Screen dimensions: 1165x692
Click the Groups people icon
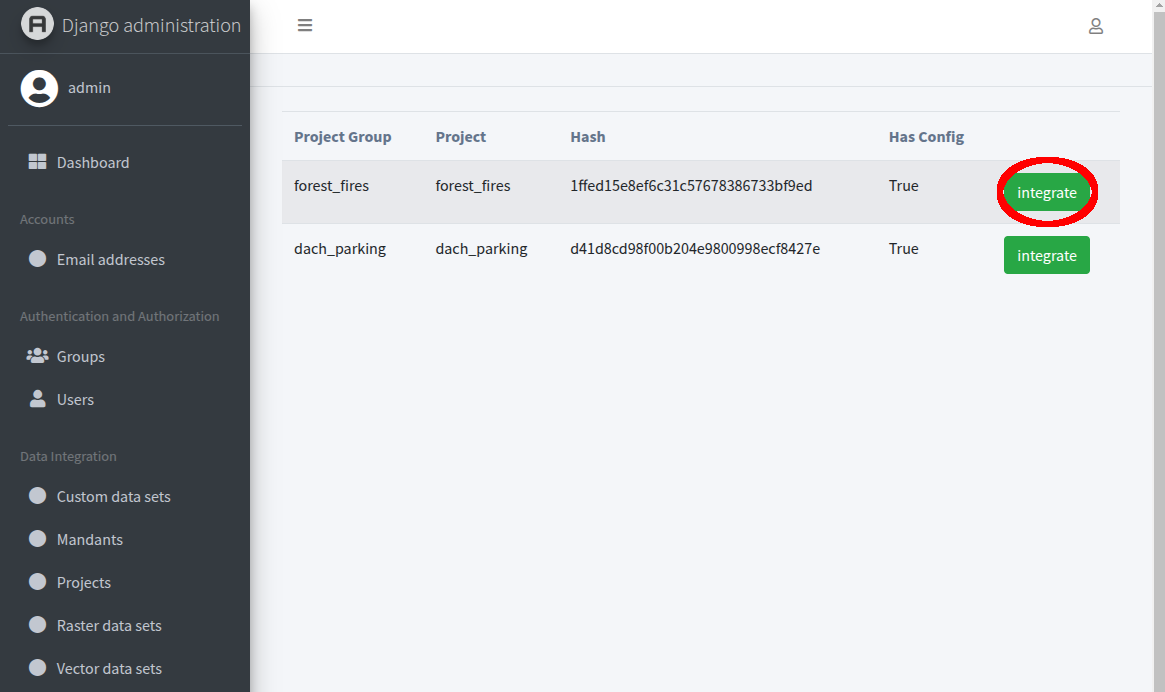[x=37, y=356]
